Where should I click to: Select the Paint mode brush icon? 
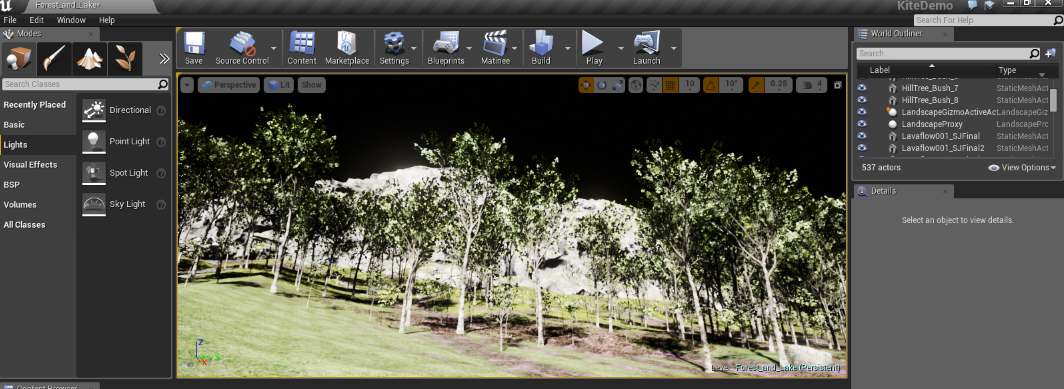[54, 58]
